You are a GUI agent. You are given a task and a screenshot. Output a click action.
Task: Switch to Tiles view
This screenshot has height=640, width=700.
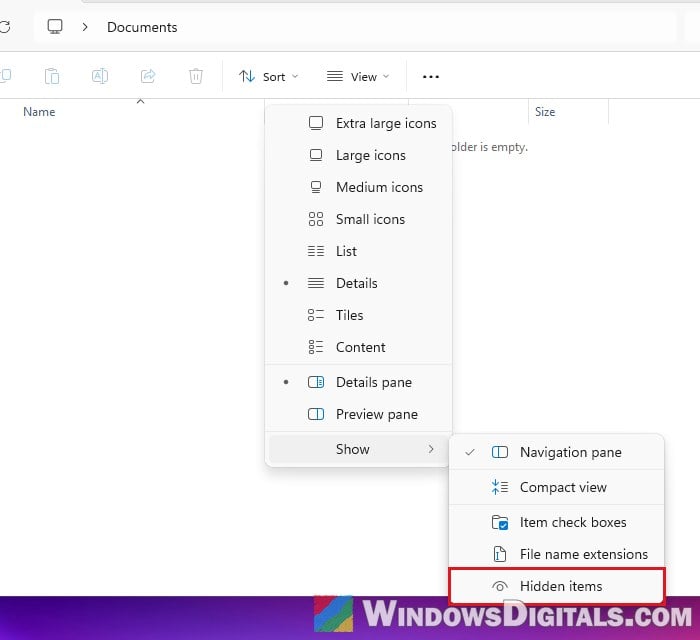click(x=358, y=315)
